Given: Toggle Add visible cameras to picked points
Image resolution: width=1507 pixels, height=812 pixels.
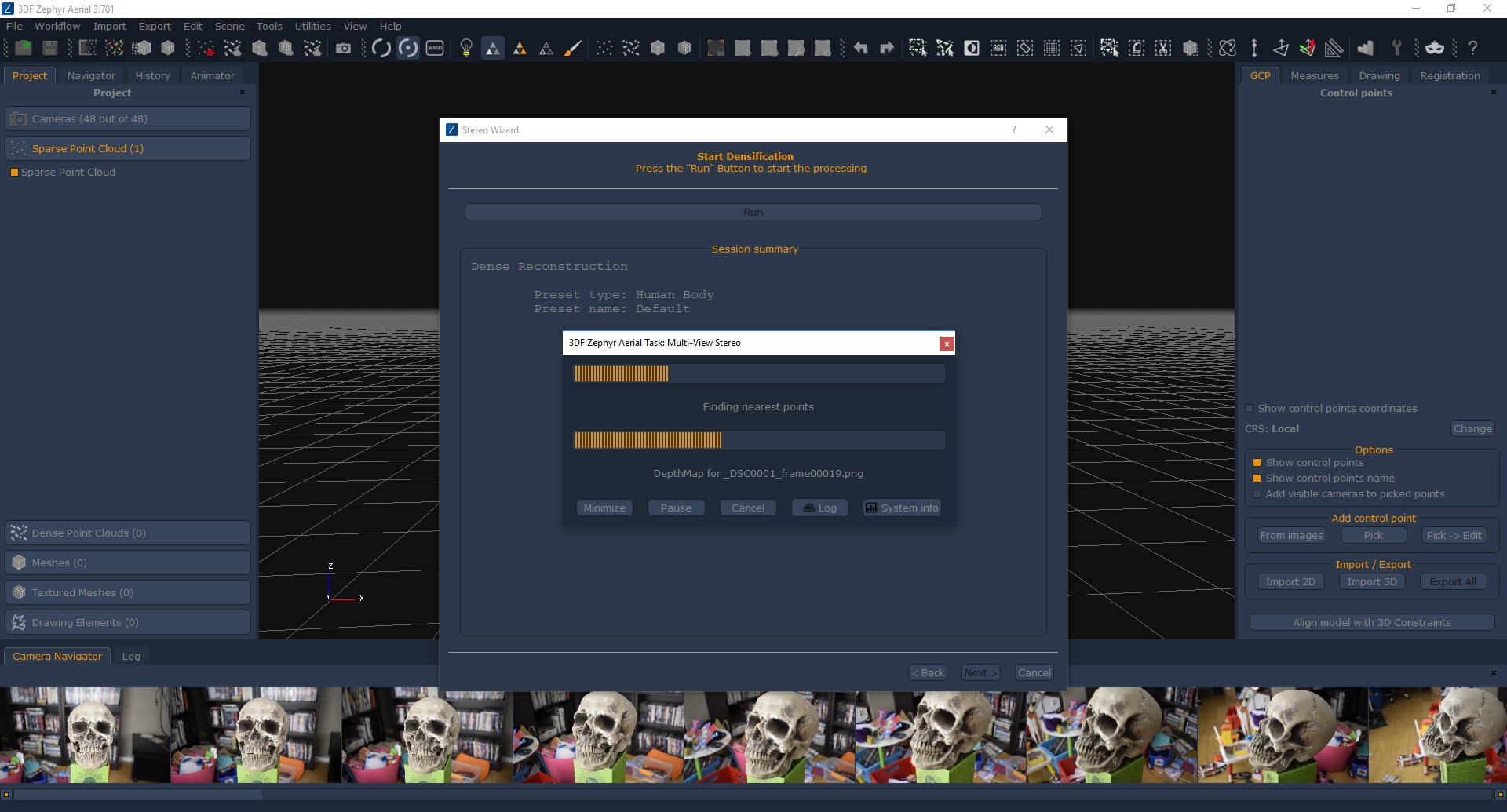Looking at the screenshot, I should 1257,494.
